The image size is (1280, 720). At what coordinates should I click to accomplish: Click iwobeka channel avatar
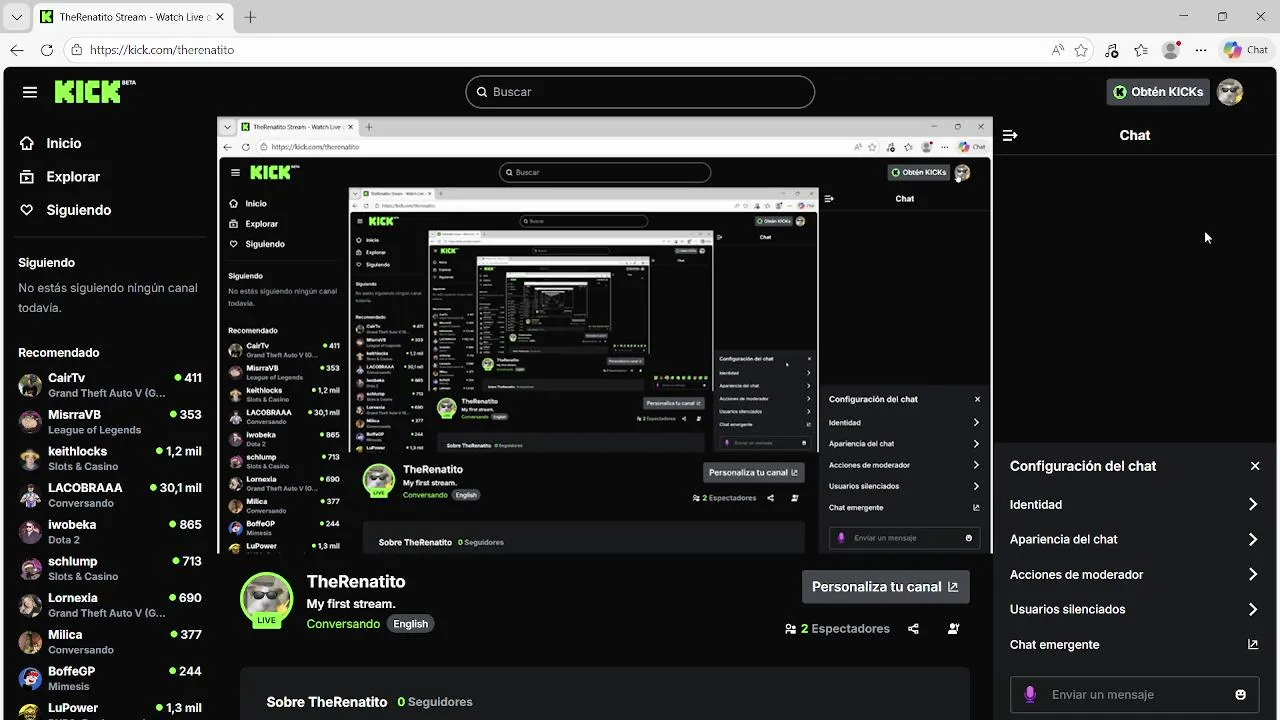click(x=30, y=532)
